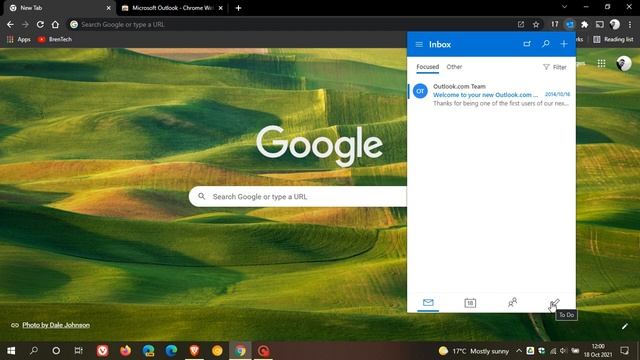Click the Outlook search magnifier icon
Image resolution: width=640 pixels, height=360 pixels.
[546, 44]
